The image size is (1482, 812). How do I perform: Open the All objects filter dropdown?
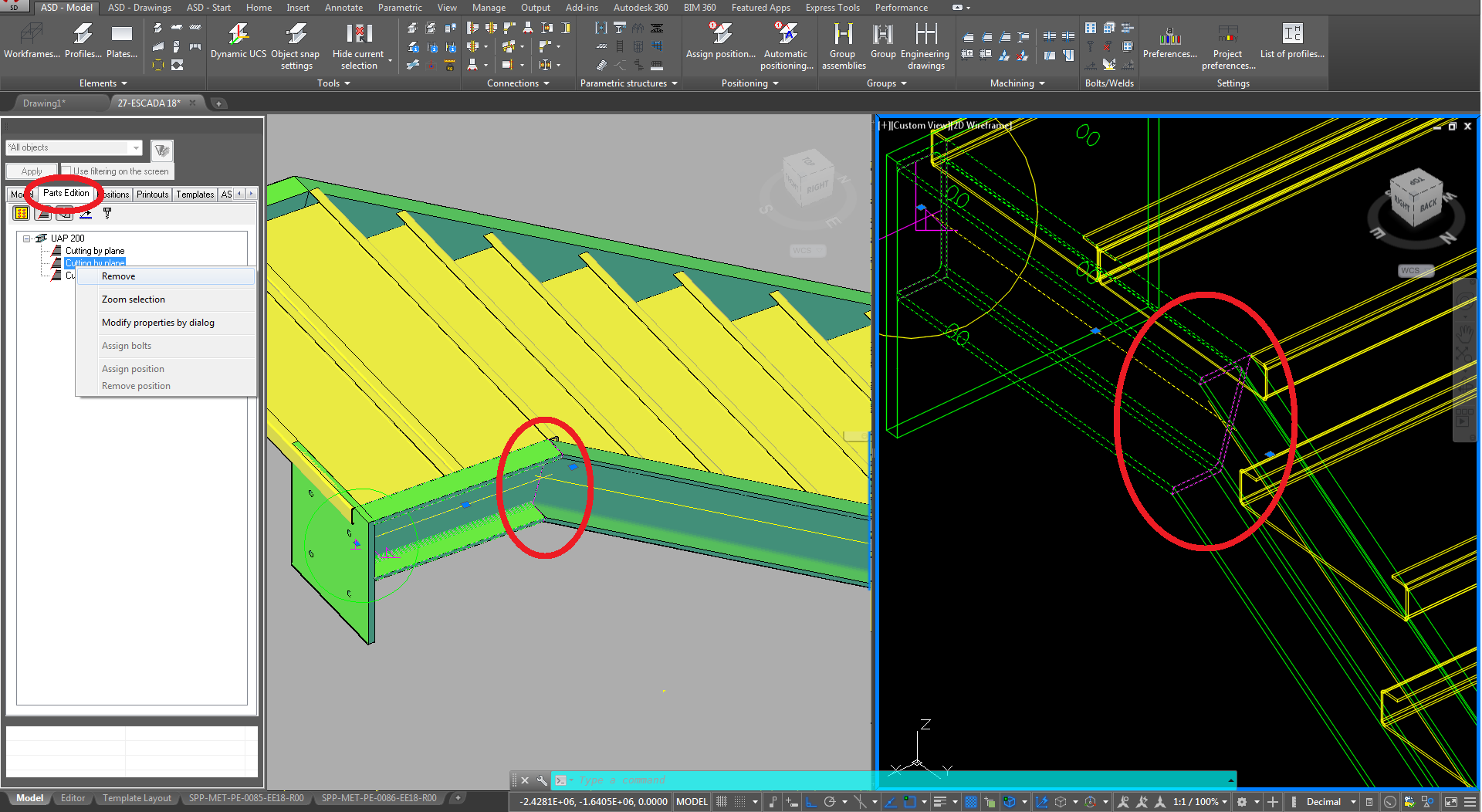click(x=136, y=147)
